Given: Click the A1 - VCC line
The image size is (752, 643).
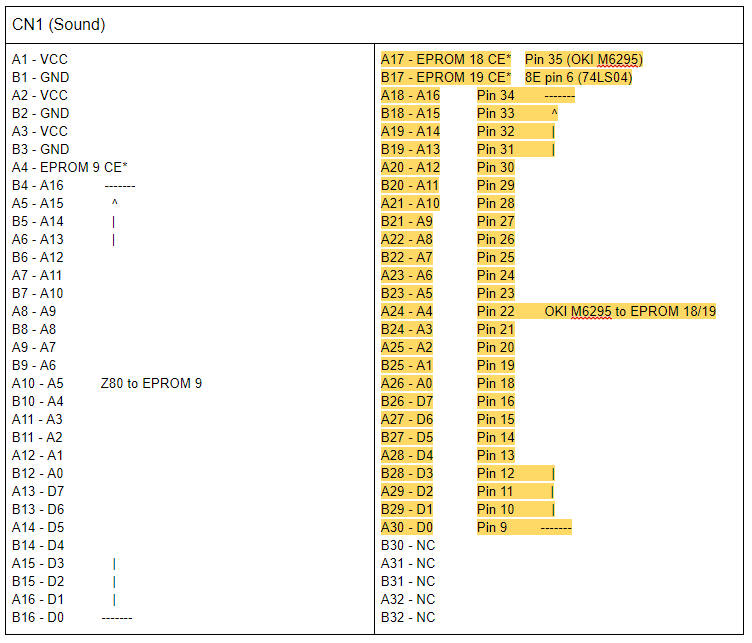Looking at the screenshot, I should [40, 60].
